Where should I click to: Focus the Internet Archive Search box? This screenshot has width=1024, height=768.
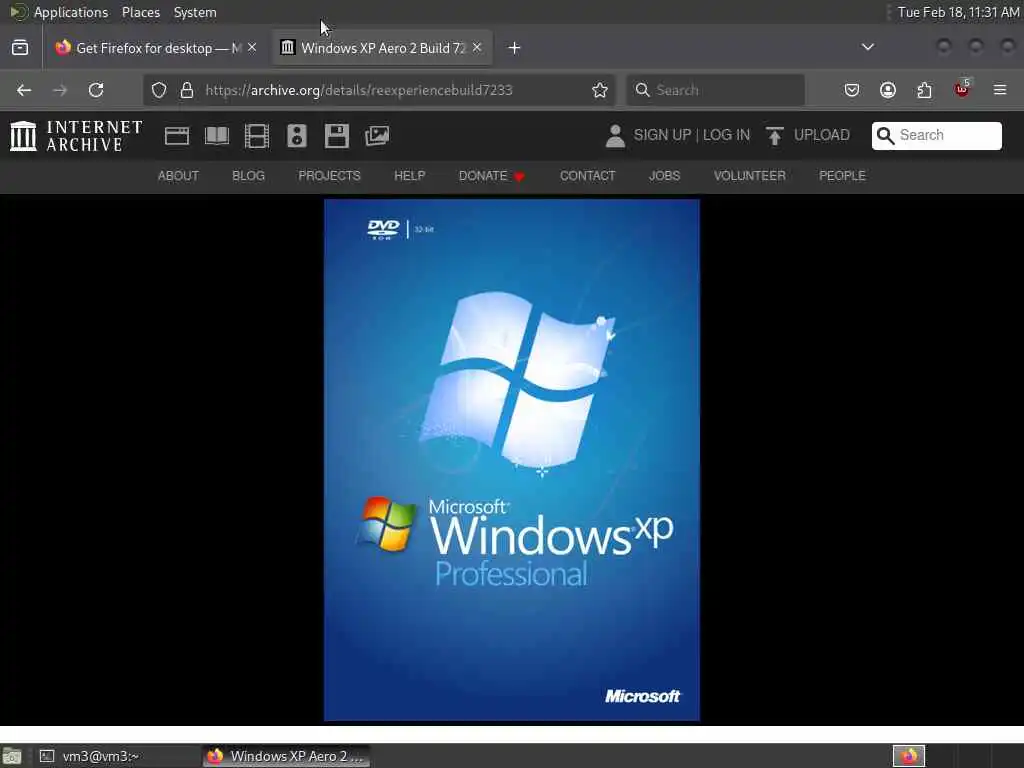[936, 135]
